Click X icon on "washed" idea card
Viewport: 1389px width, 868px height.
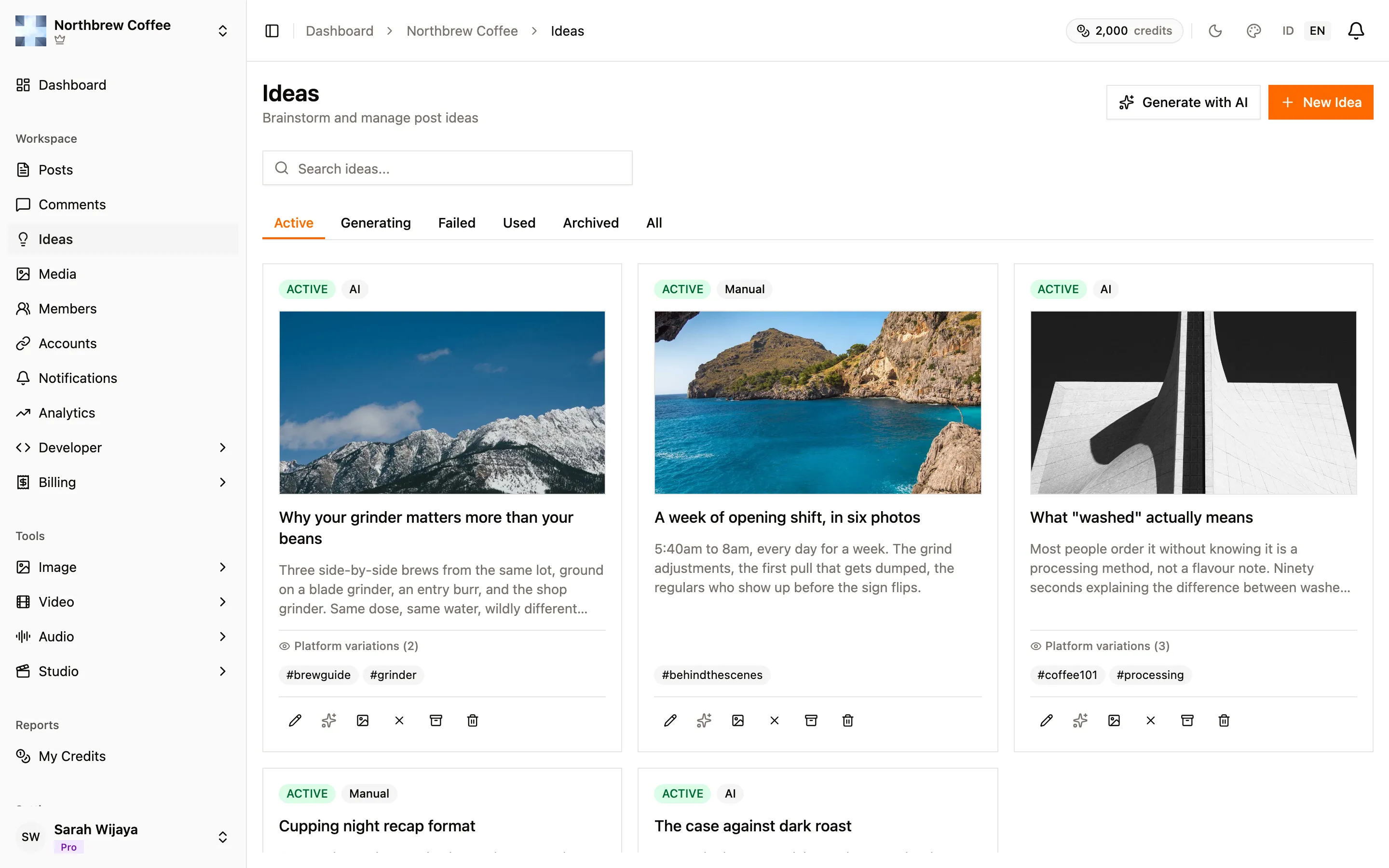click(x=1151, y=720)
